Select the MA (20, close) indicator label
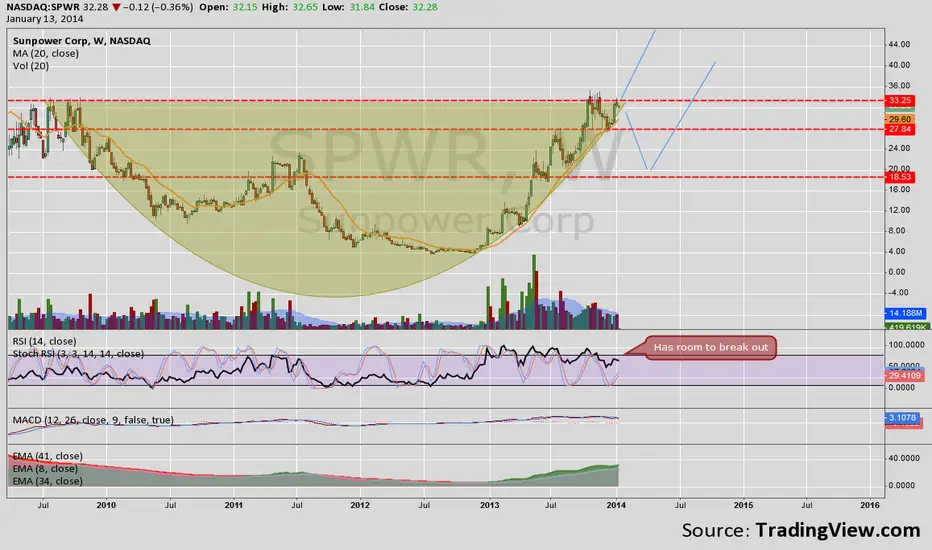This screenshot has height=550, width=932. 46,54
